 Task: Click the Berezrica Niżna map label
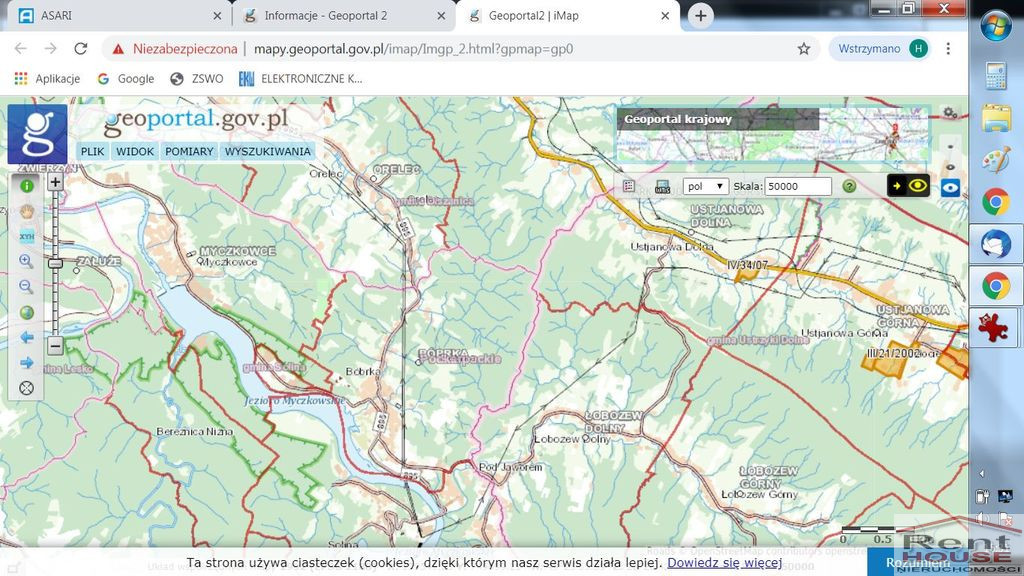coord(195,432)
